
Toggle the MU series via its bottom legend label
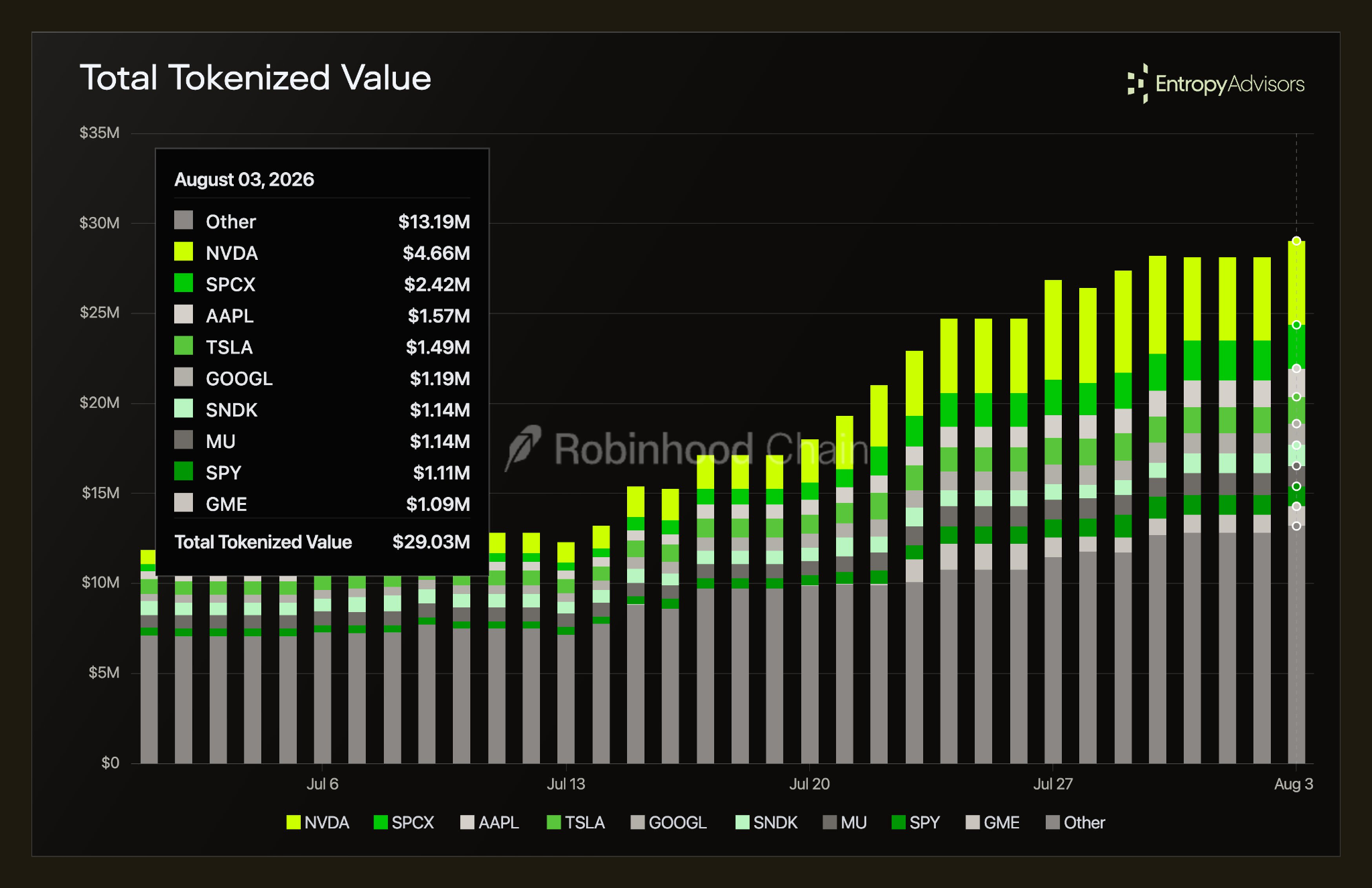click(853, 822)
